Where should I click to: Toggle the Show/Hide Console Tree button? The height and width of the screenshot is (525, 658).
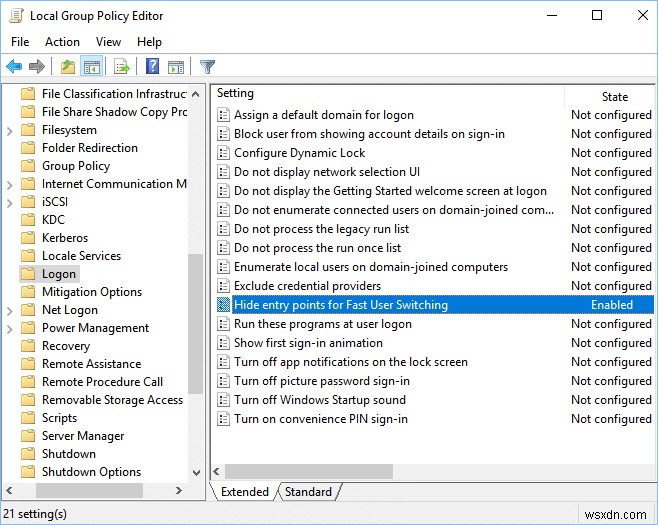click(x=91, y=67)
